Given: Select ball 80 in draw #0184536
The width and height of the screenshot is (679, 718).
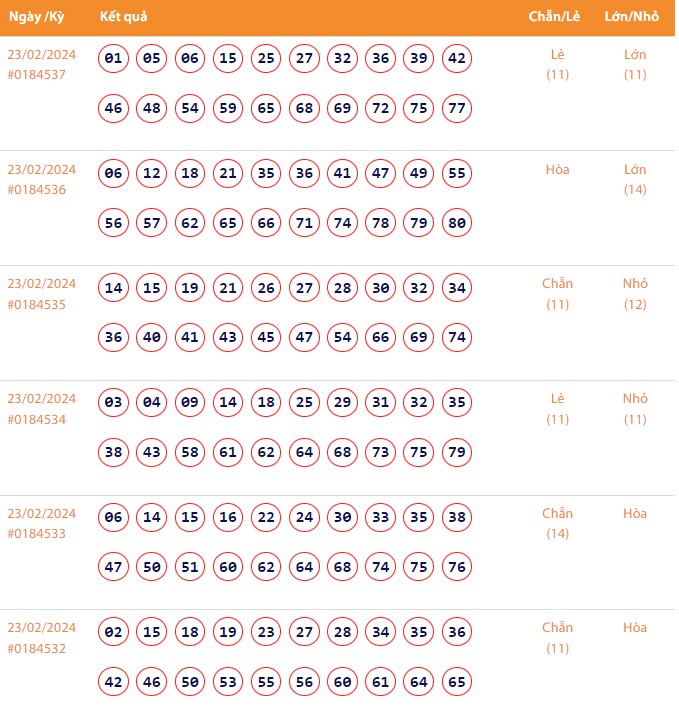Looking at the screenshot, I should click(457, 223).
